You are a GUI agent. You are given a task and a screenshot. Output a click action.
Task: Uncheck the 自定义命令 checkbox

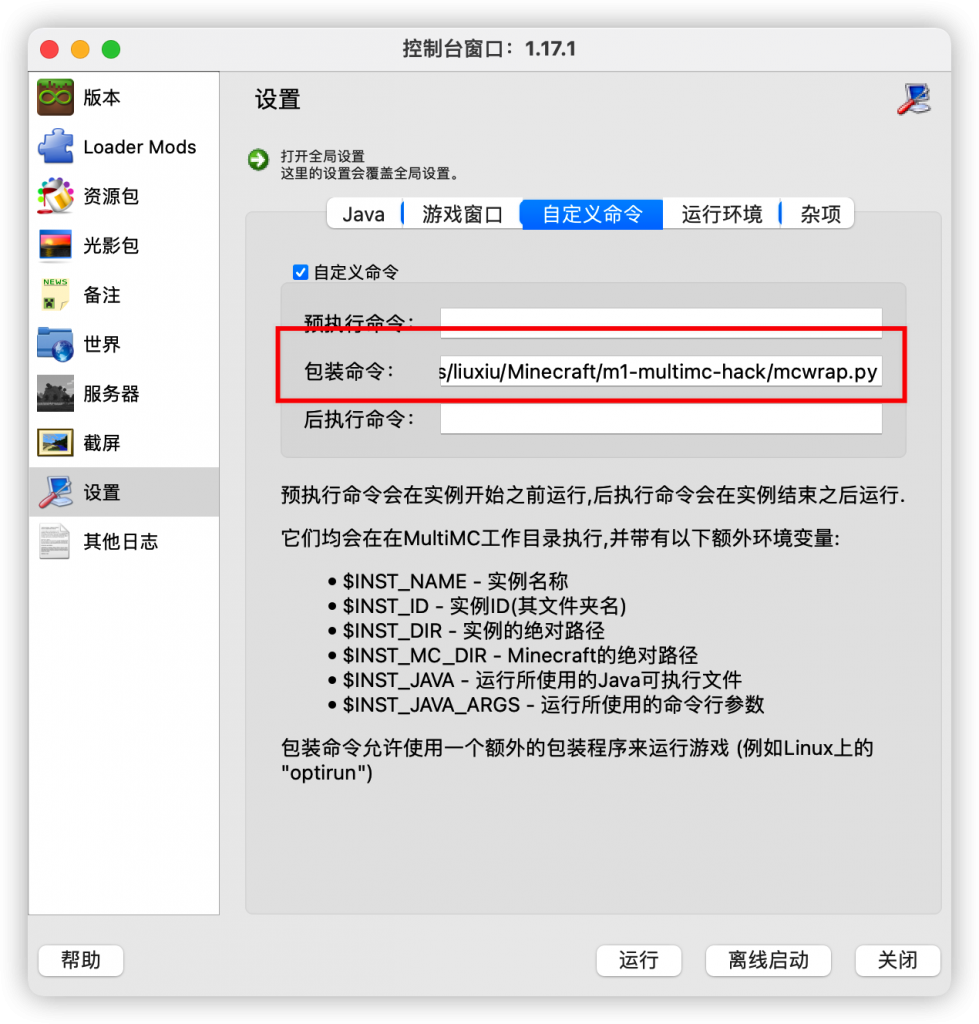click(300, 272)
